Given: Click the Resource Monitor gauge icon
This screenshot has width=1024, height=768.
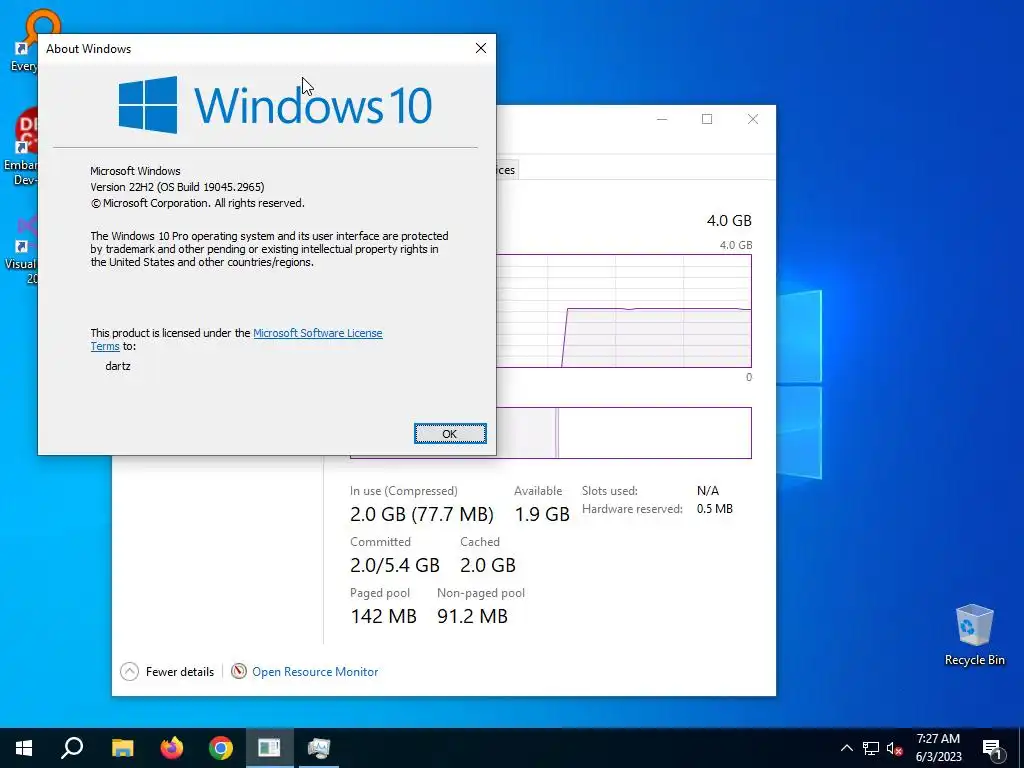Looking at the screenshot, I should click(239, 671).
